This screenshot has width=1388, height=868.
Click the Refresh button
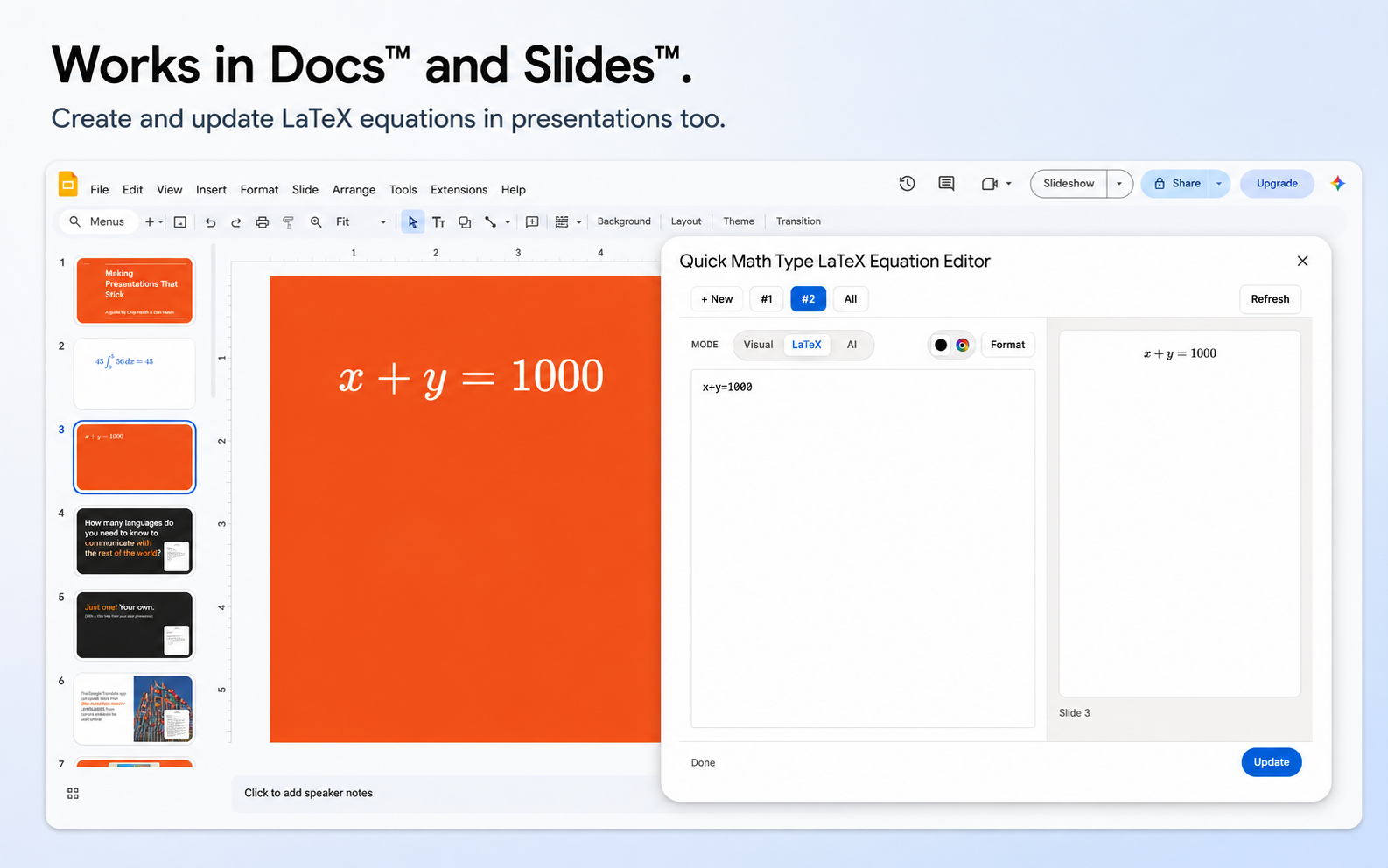point(1270,299)
